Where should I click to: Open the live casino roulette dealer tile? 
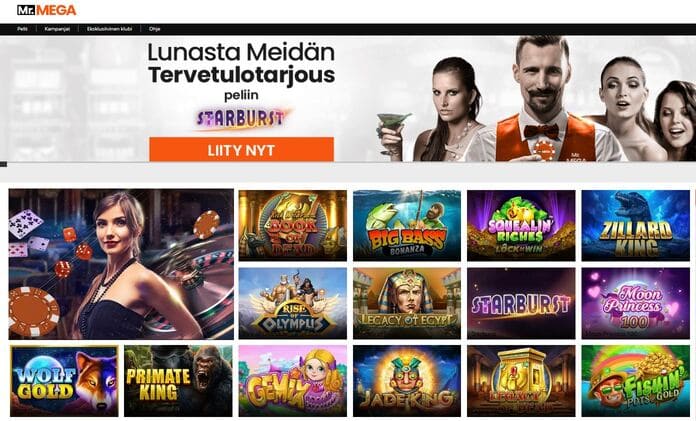pyautogui.click(x=121, y=264)
